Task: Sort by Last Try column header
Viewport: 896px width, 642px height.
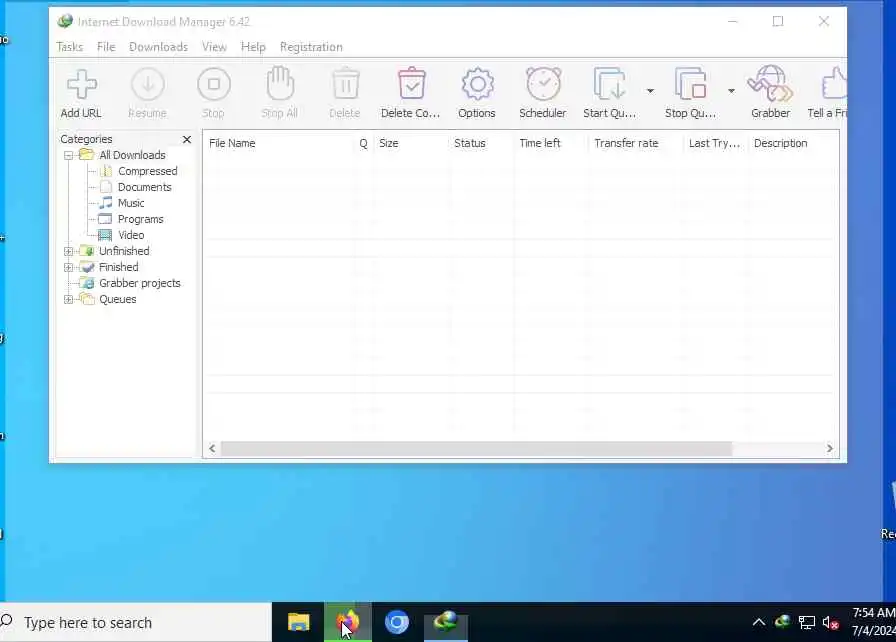Action: pyautogui.click(x=715, y=143)
